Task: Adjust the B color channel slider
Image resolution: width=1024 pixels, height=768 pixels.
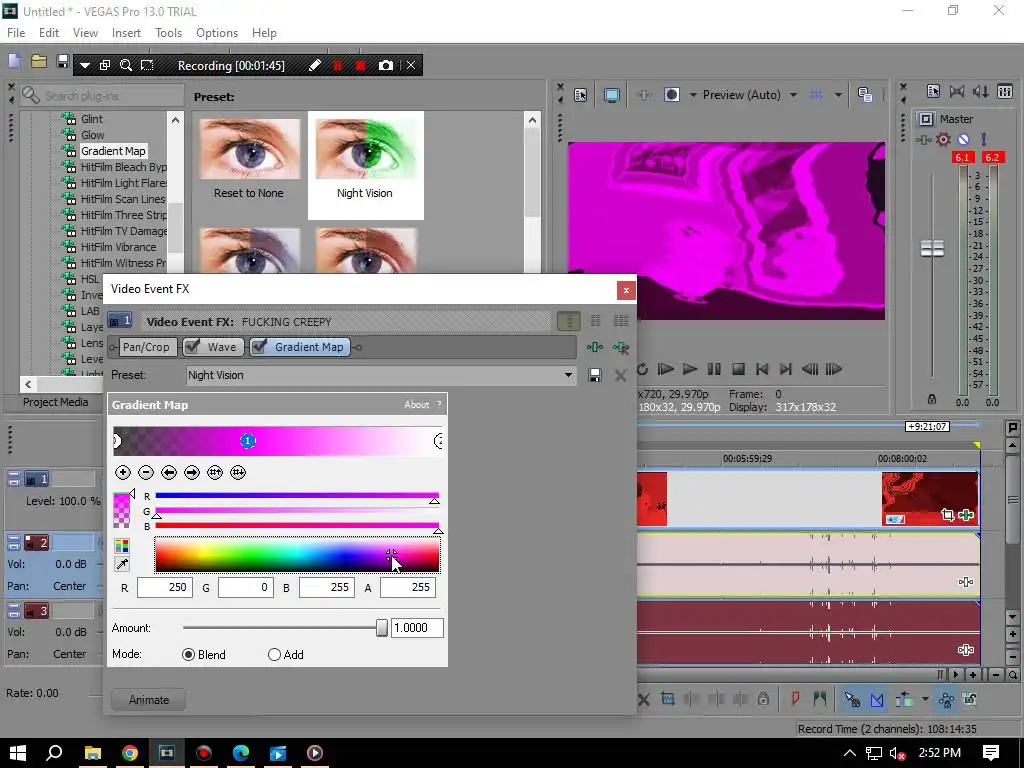Action: click(x=297, y=526)
